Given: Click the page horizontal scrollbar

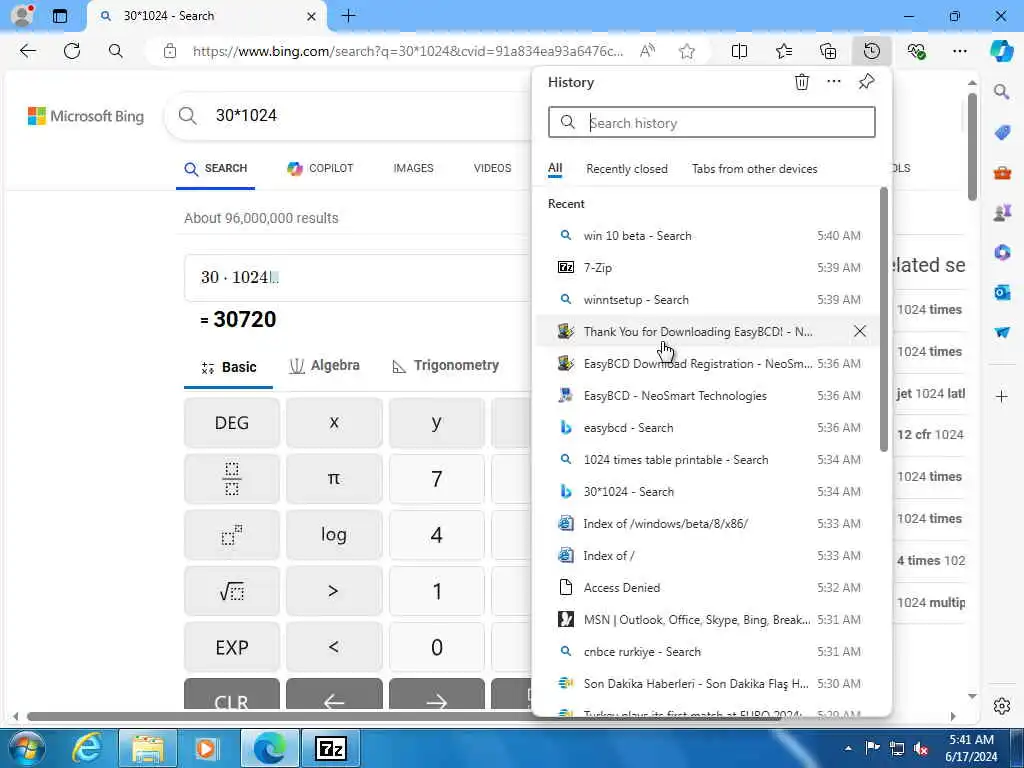Looking at the screenshot, I should (x=405, y=716).
